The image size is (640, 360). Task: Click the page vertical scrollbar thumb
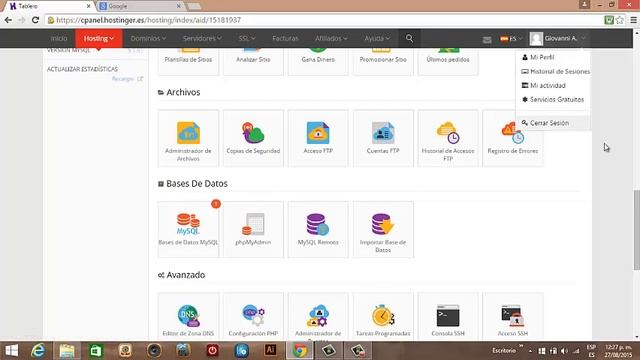pos(636,229)
